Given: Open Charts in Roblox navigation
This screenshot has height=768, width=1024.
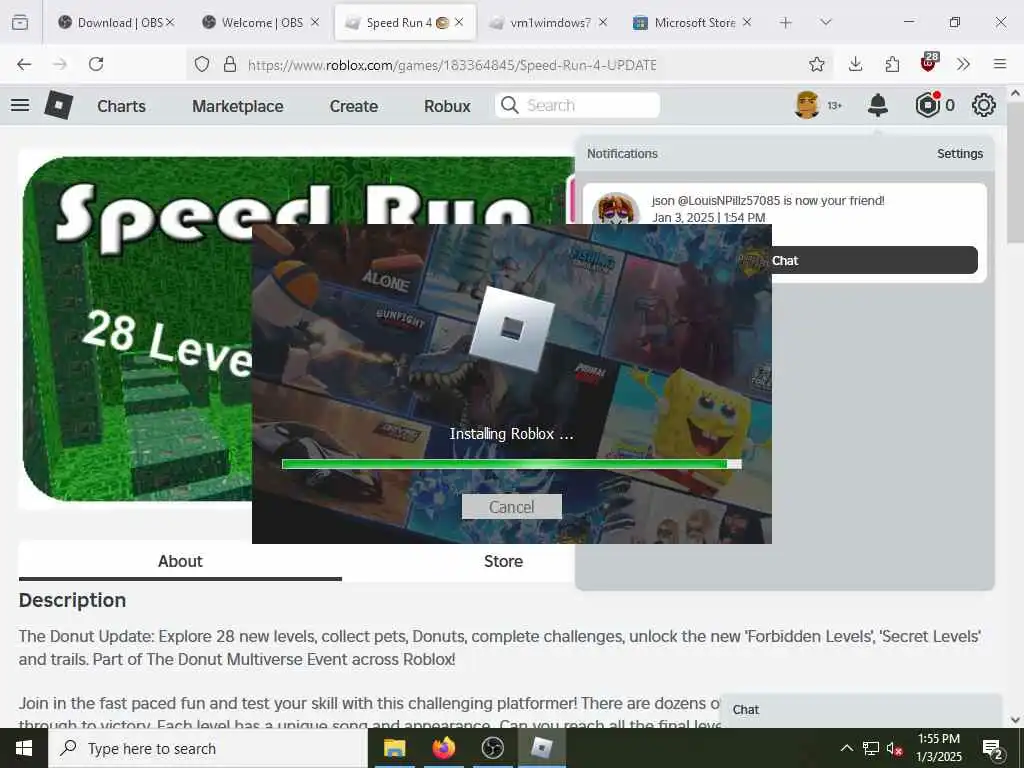Looking at the screenshot, I should click(x=121, y=106).
